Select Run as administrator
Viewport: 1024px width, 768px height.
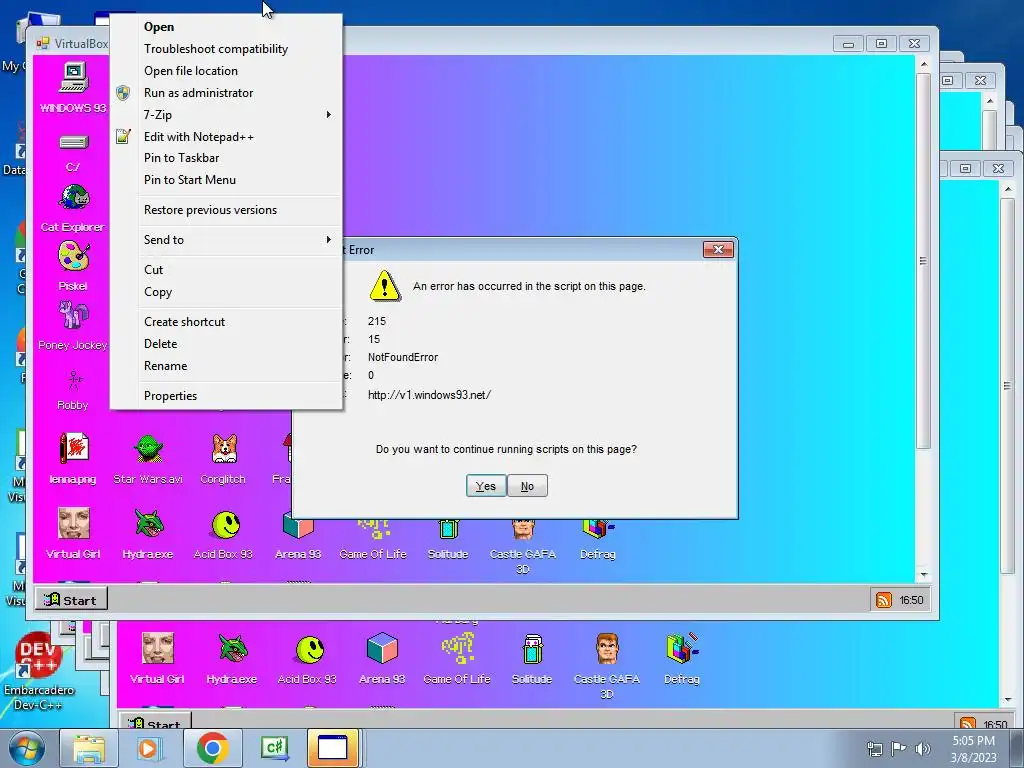226,93
